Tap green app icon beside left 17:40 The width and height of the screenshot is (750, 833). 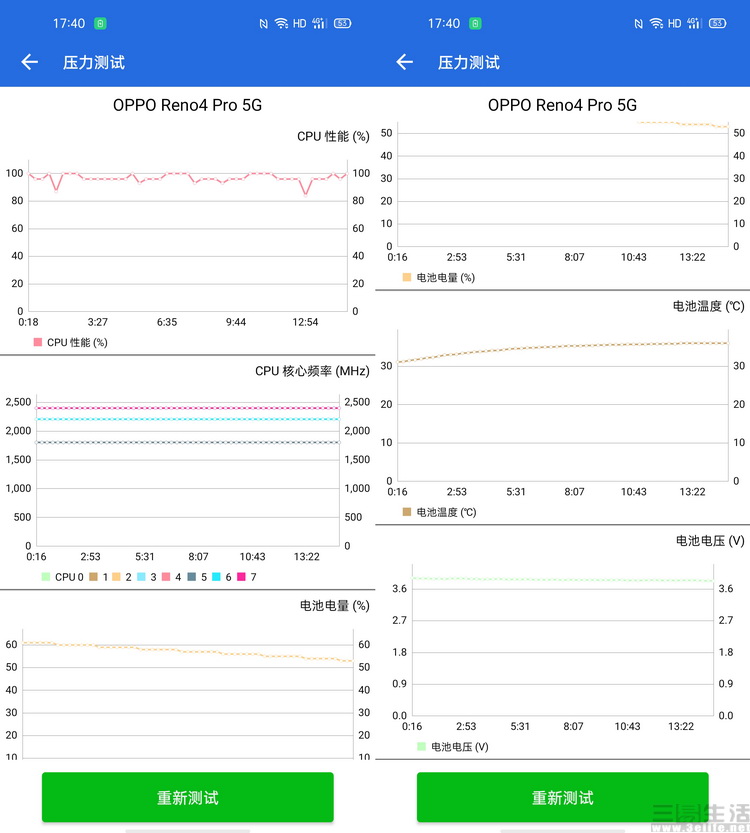(x=100, y=23)
